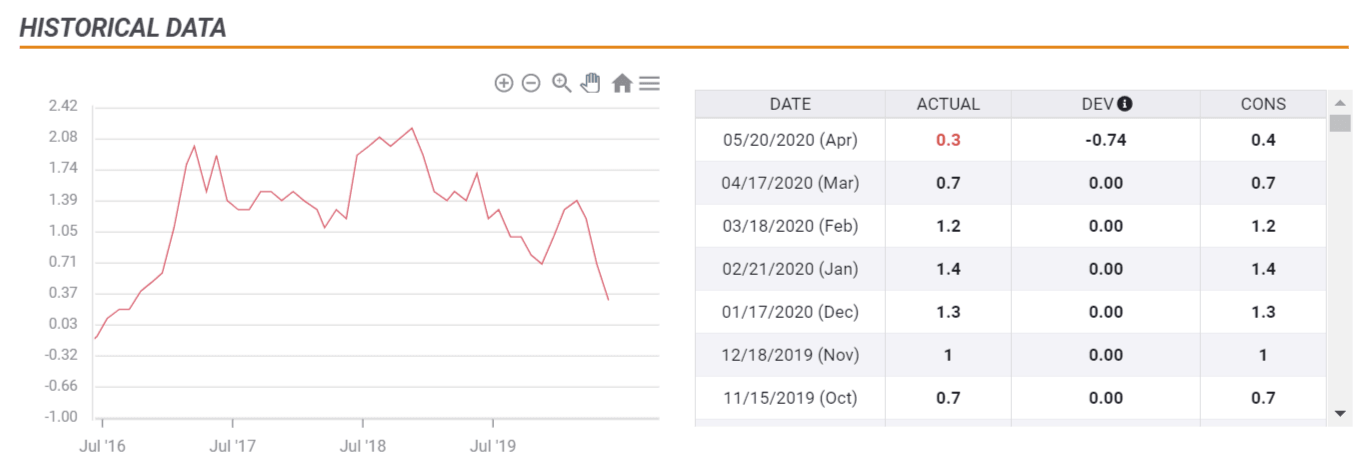Click the zoom in plus icon
1356x464 pixels.
tap(504, 83)
